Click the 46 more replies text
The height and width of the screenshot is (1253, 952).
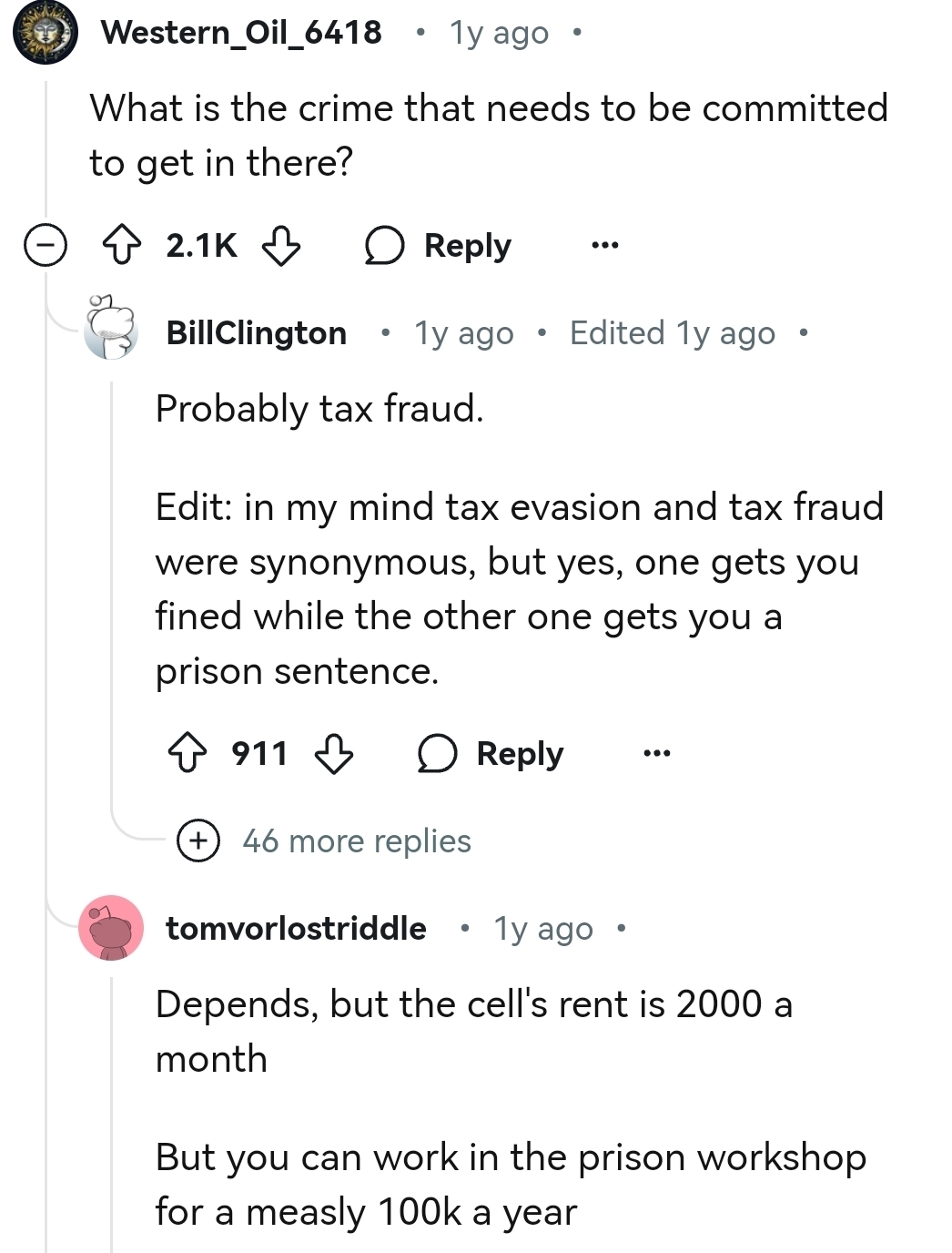click(x=357, y=841)
